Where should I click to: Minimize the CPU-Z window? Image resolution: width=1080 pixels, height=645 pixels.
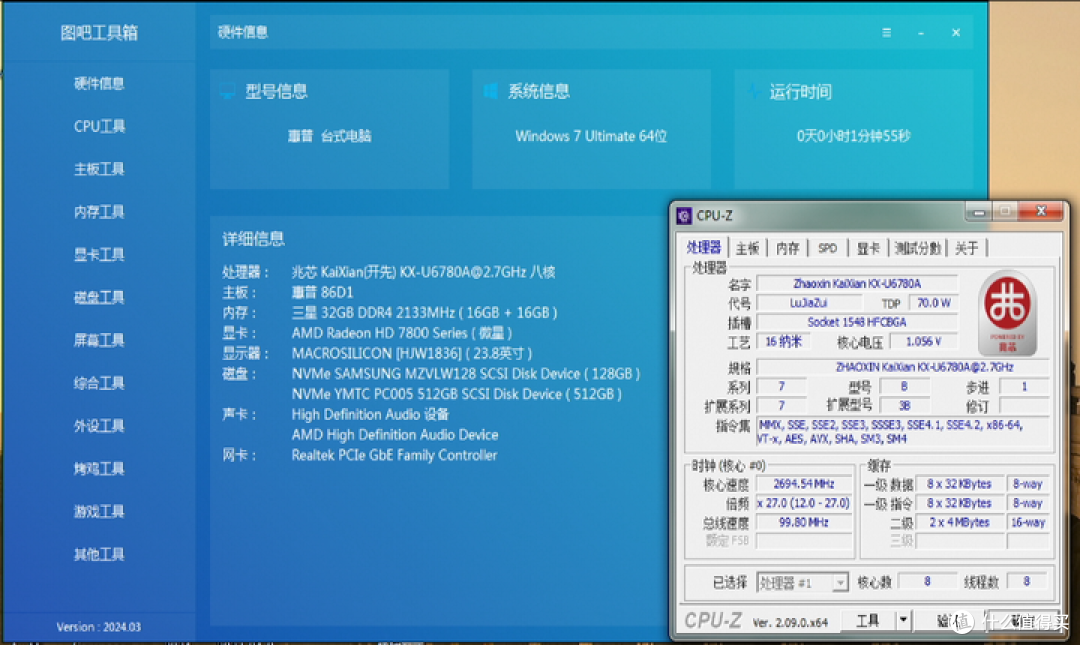pos(979,212)
